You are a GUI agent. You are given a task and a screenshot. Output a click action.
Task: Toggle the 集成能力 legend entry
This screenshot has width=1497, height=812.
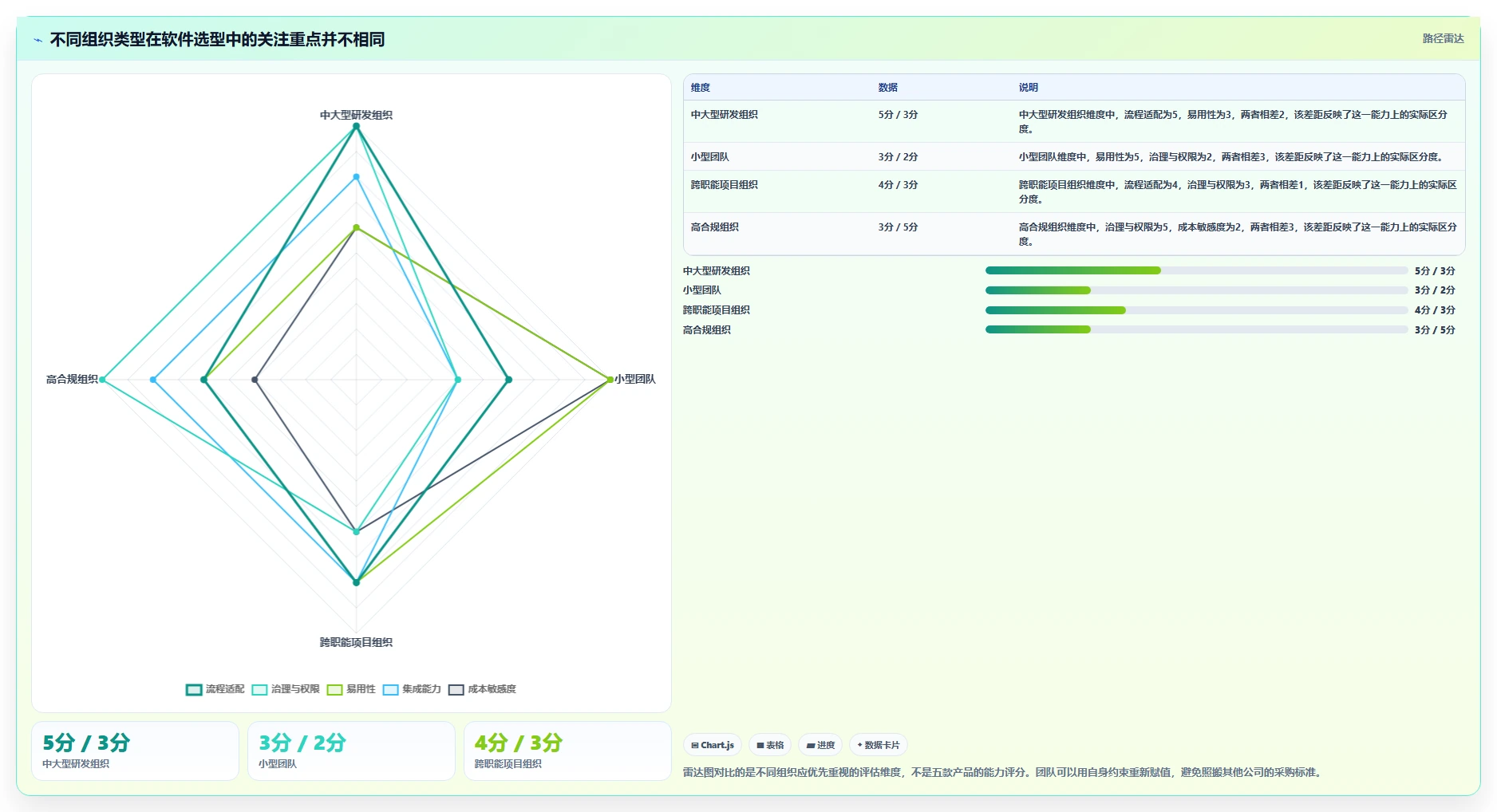pos(412,689)
